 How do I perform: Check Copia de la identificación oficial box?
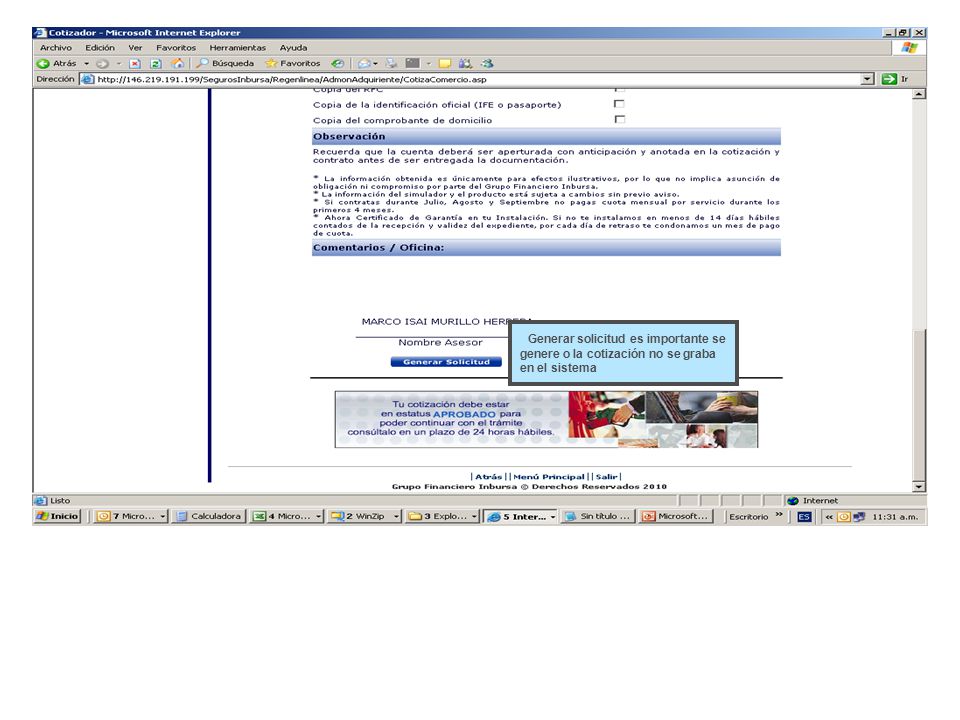coord(620,104)
